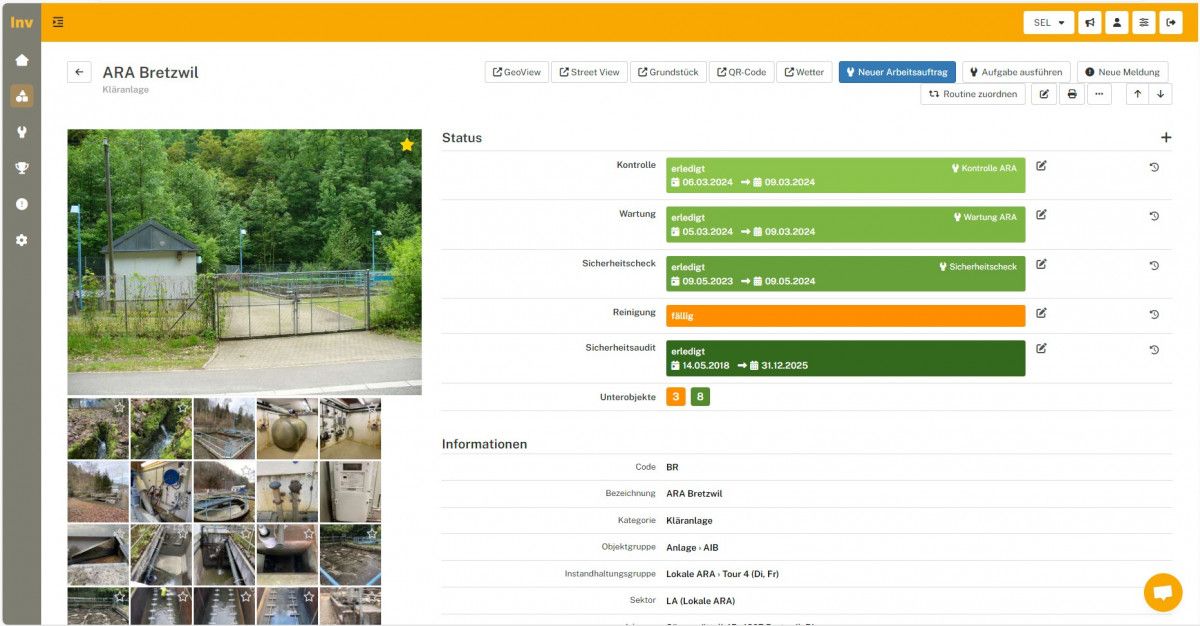The height and width of the screenshot is (626, 1200).
Task: Toggle the sidebar collapse menu icon
Action: click(x=58, y=22)
